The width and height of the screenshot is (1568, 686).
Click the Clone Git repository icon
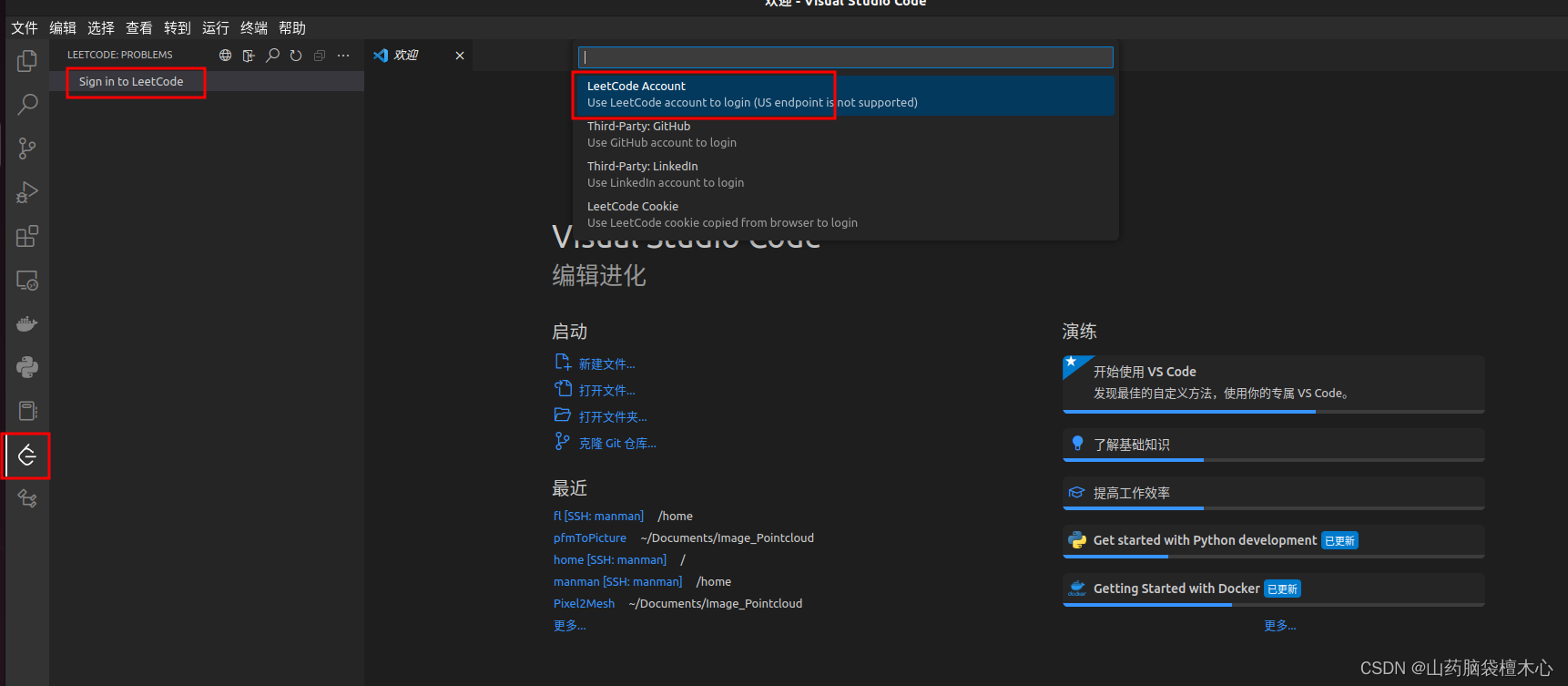pyautogui.click(x=563, y=441)
